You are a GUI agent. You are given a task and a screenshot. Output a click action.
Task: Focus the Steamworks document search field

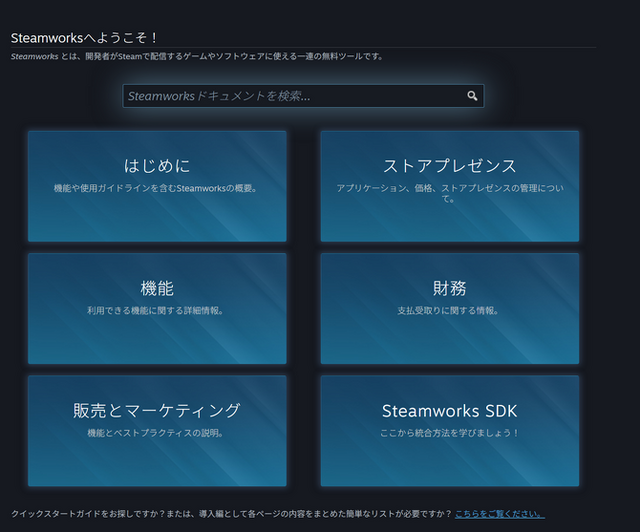(303, 96)
